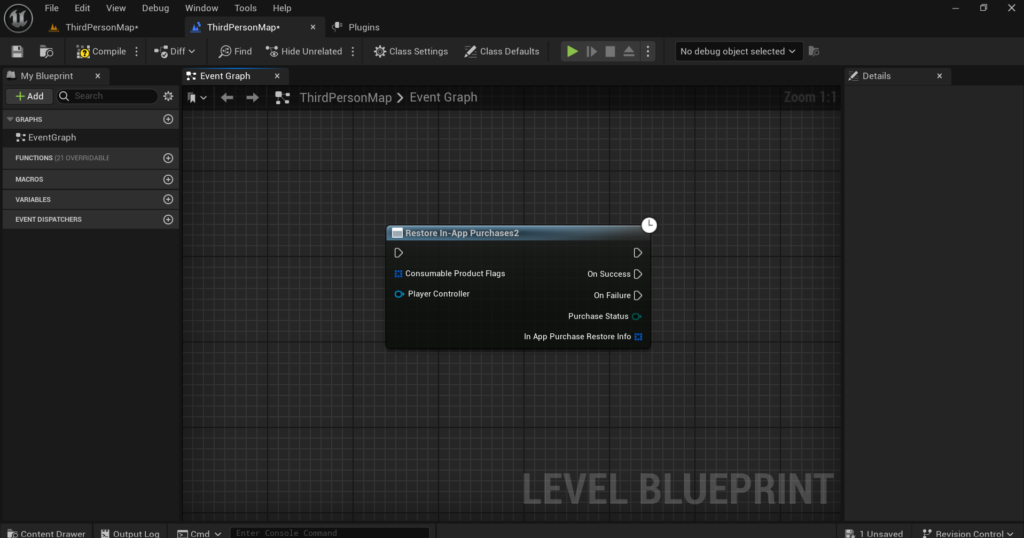Focus the My Blueprint search field
The image size is (1024, 538).
(x=108, y=96)
